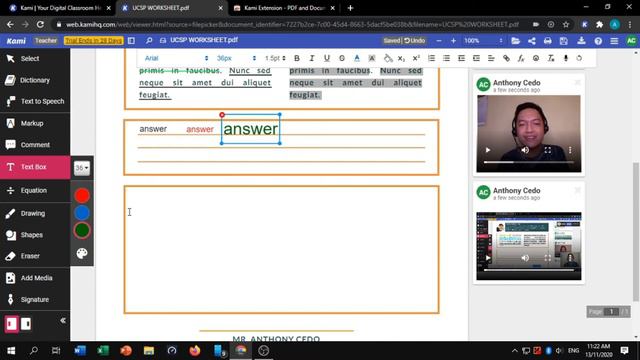Open text box size 36 dropdown in sidebar
The width and height of the screenshot is (640, 360).
pyautogui.click(x=82, y=168)
